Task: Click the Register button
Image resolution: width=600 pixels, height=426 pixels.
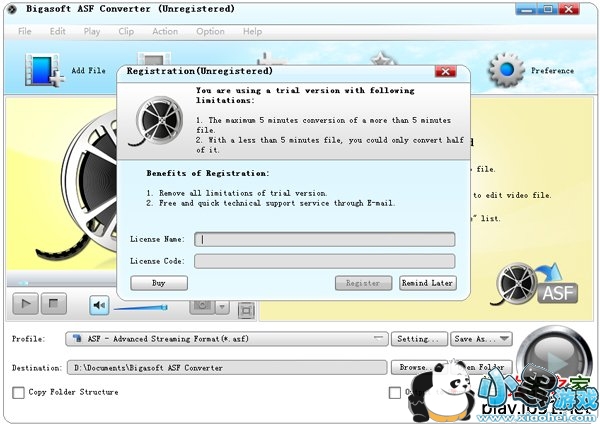Action: click(x=363, y=283)
